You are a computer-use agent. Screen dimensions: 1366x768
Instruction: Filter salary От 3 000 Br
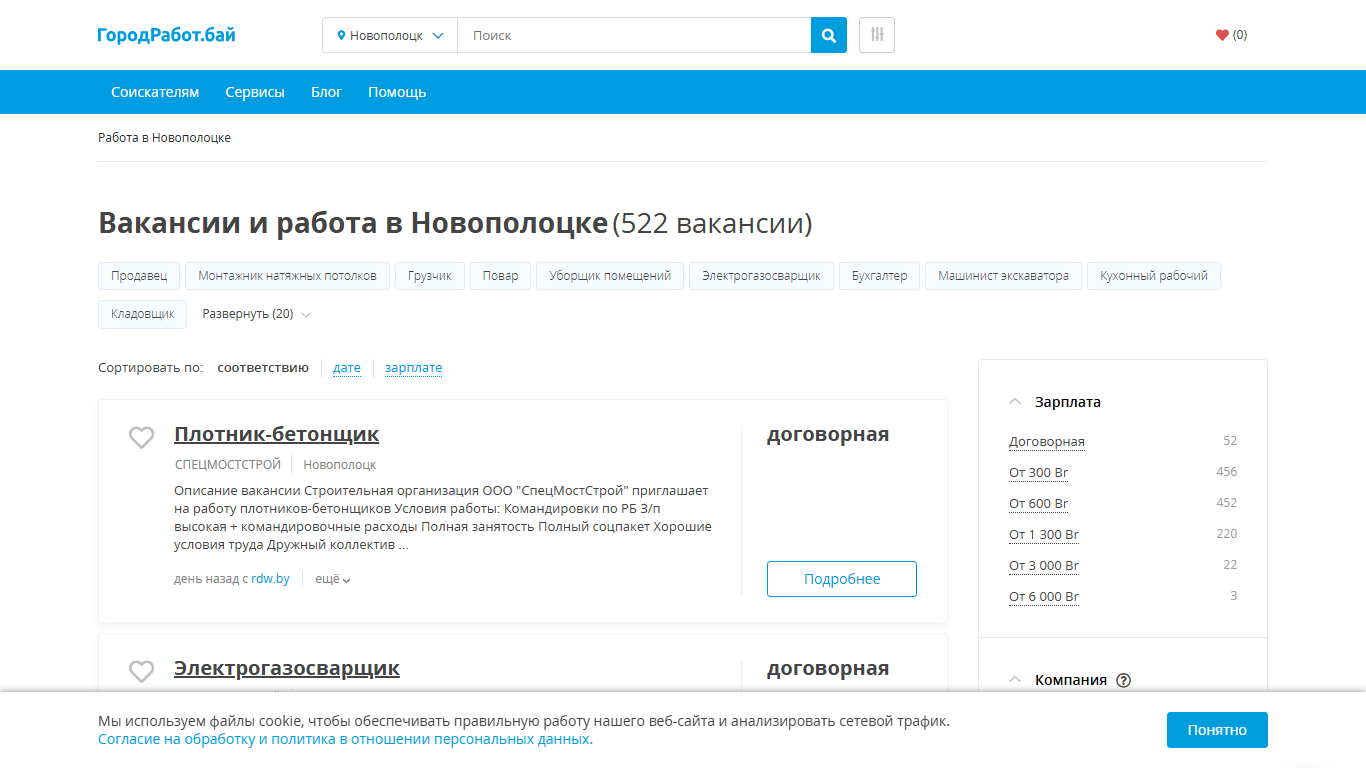tap(1044, 566)
